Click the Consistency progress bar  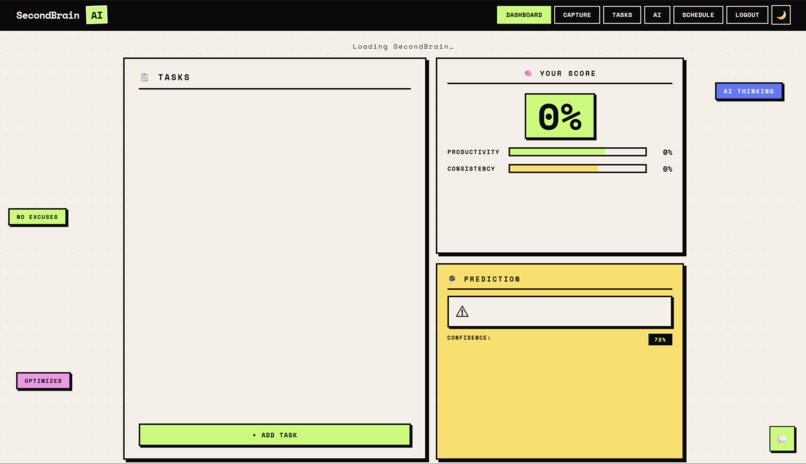pyautogui.click(x=577, y=169)
